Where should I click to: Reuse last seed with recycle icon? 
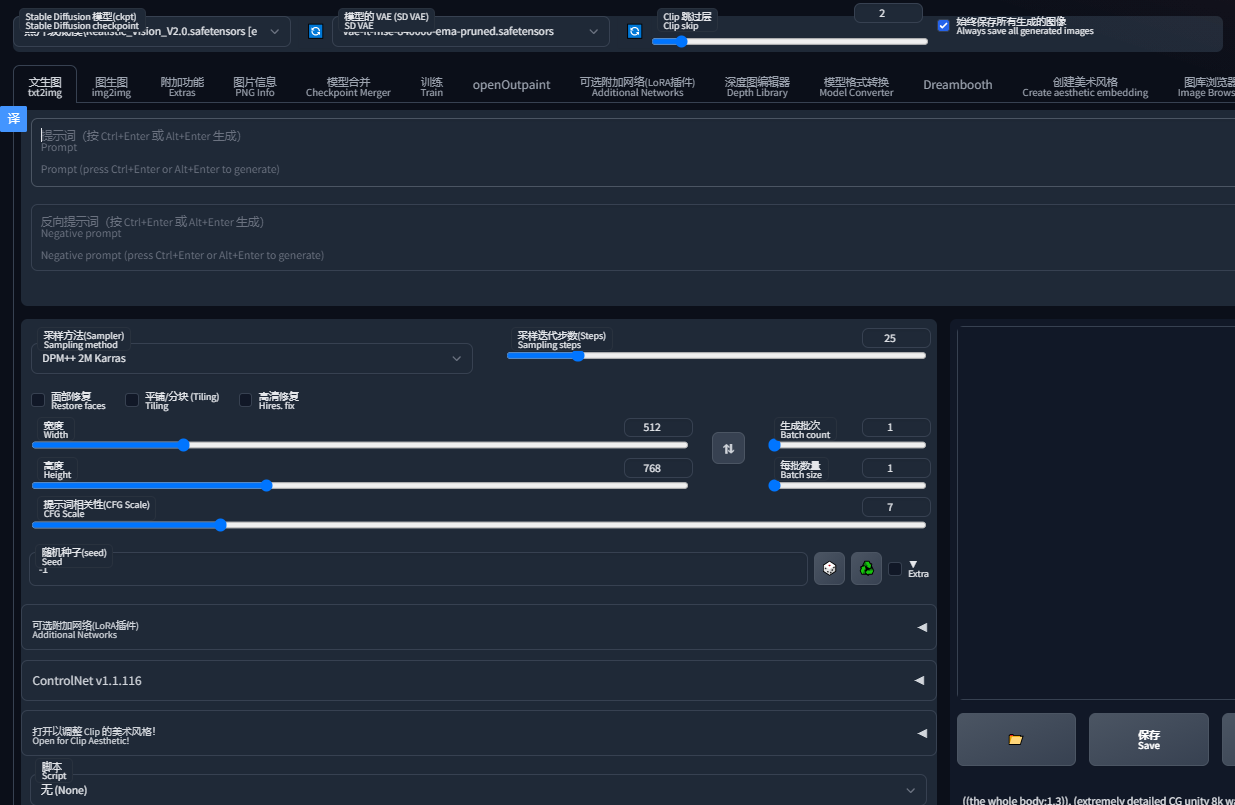tap(866, 568)
